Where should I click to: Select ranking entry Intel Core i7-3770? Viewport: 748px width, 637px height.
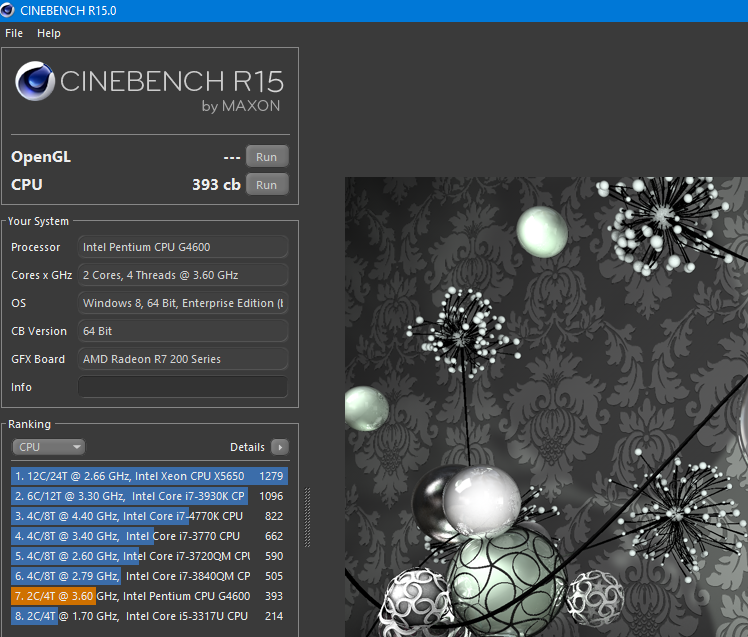click(149, 536)
